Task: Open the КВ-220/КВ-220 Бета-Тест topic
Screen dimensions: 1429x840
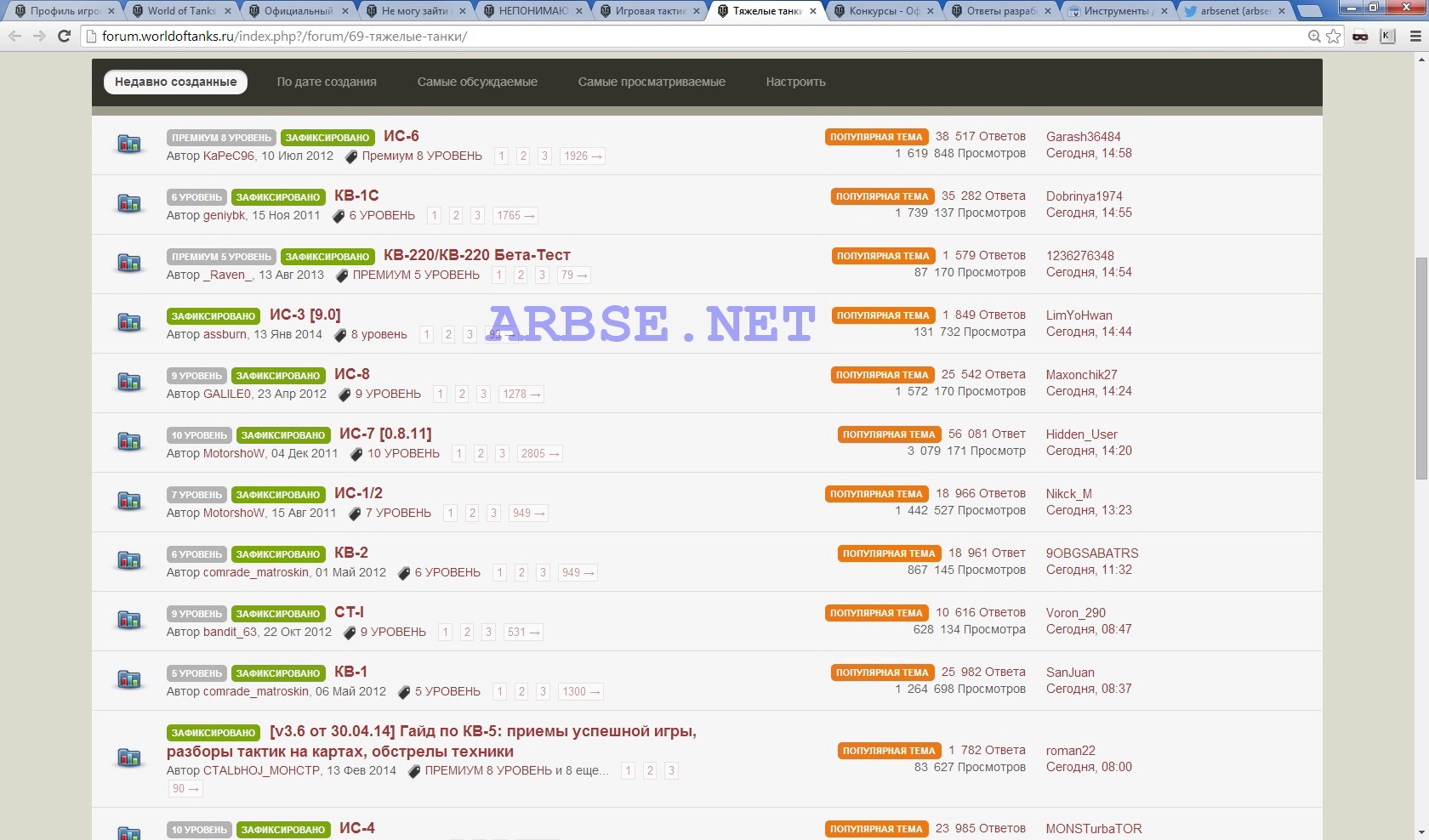Action: pyautogui.click(x=477, y=255)
